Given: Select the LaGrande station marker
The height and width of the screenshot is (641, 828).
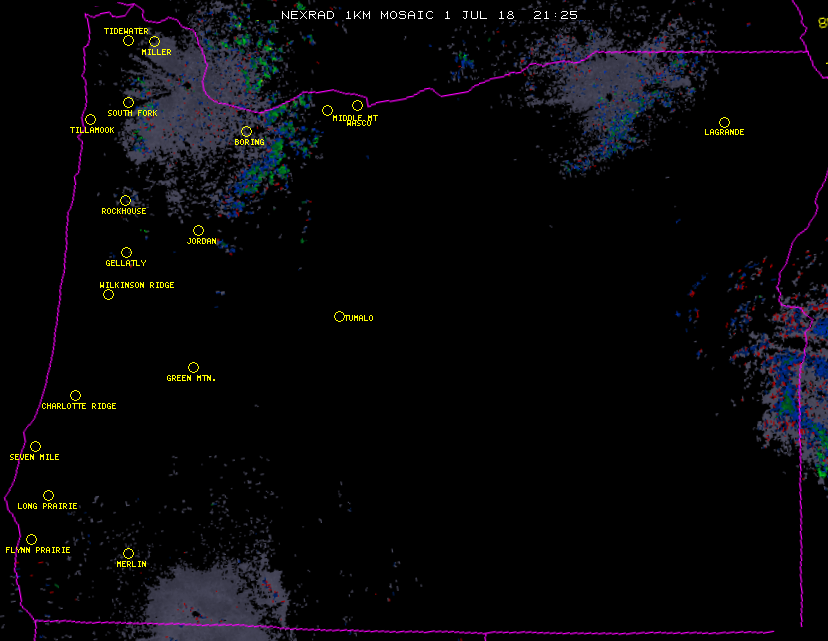Looking at the screenshot, I should (x=724, y=122).
